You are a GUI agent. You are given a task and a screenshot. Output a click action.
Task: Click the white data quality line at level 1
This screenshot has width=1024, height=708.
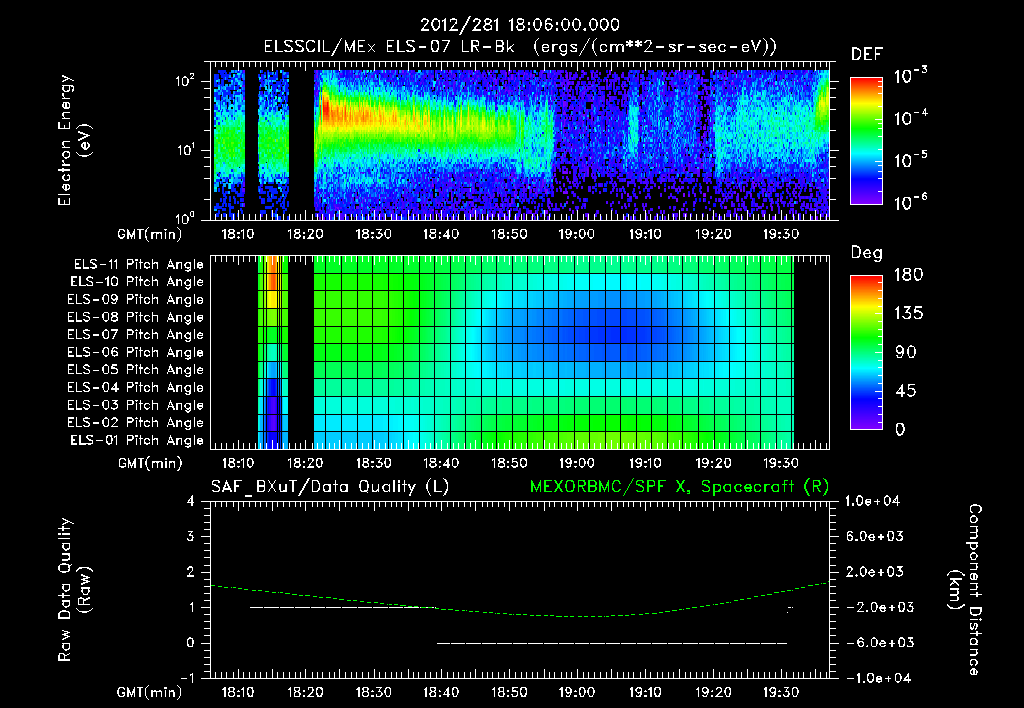pyautogui.click(x=342, y=607)
